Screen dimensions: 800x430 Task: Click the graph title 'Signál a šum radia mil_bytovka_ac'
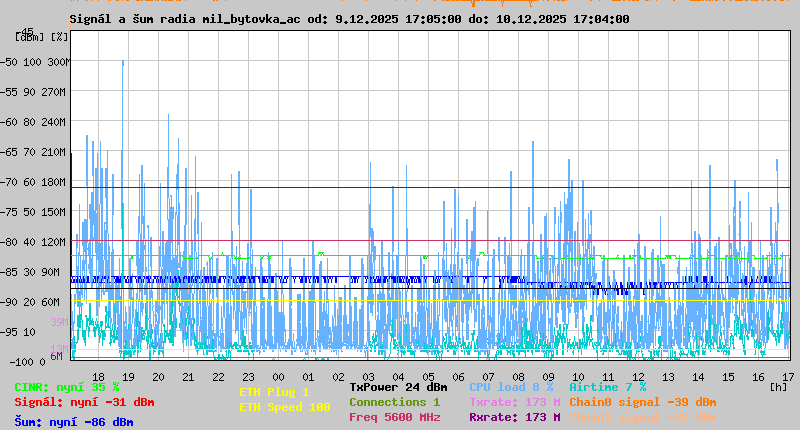(x=185, y=19)
